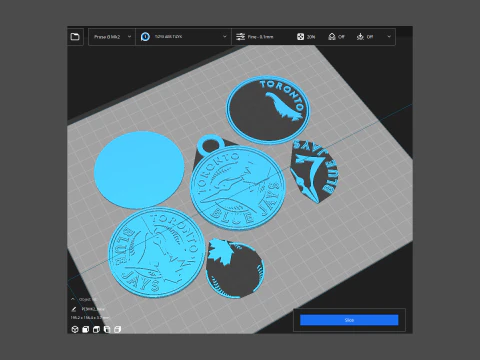Open the Prusa i3 Mk2 printer dropdown

tap(112, 37)
